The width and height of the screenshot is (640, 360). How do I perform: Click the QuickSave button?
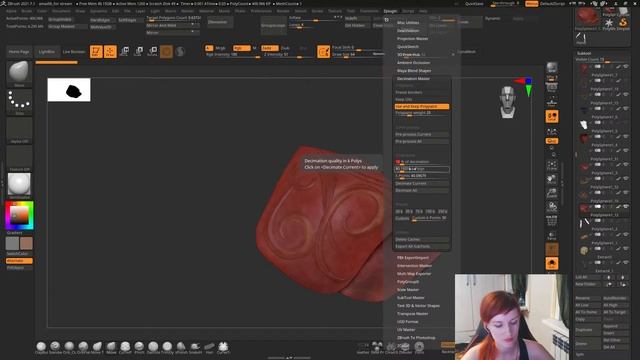474,4
